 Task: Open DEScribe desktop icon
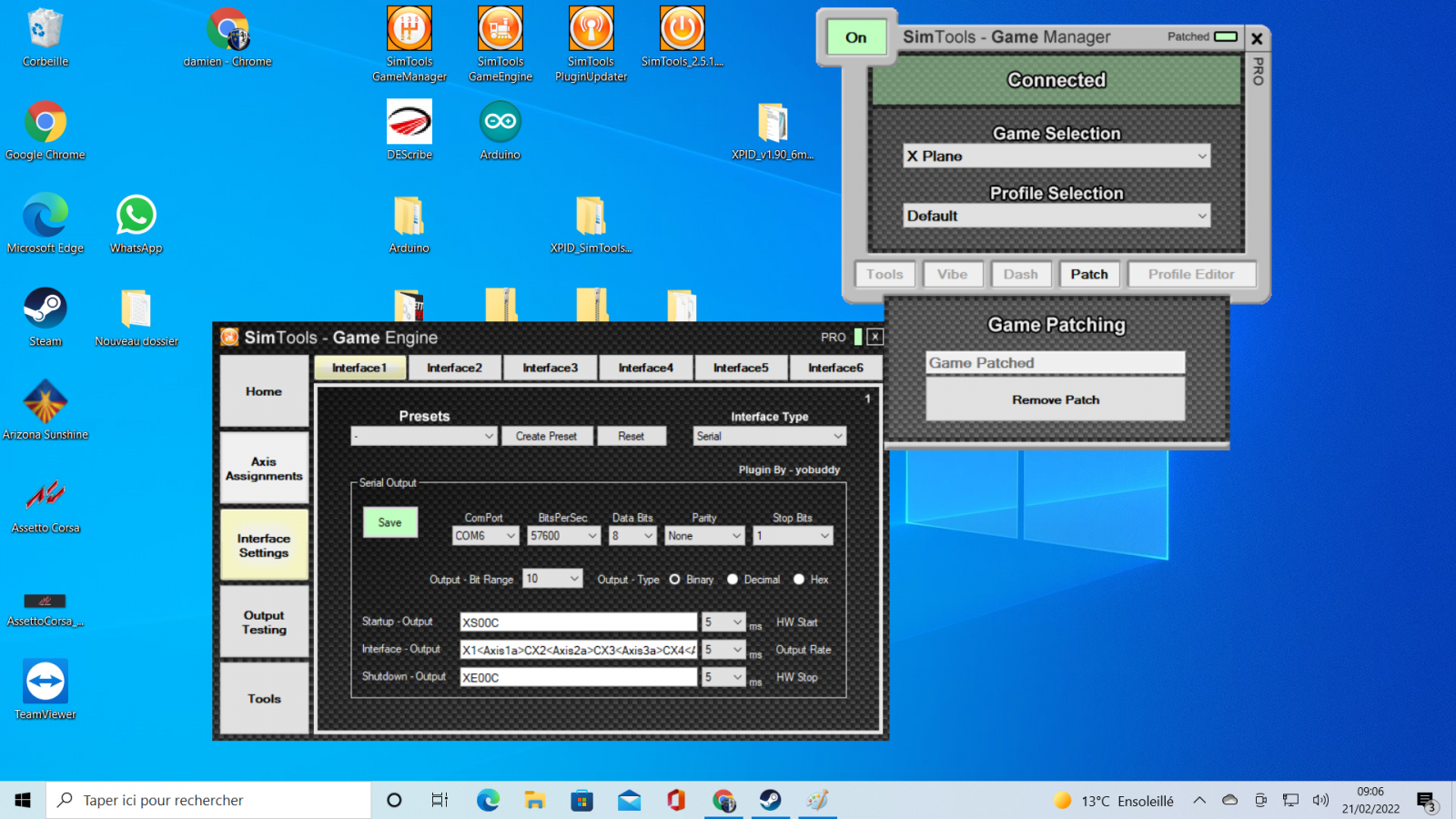tap(409, 130)
